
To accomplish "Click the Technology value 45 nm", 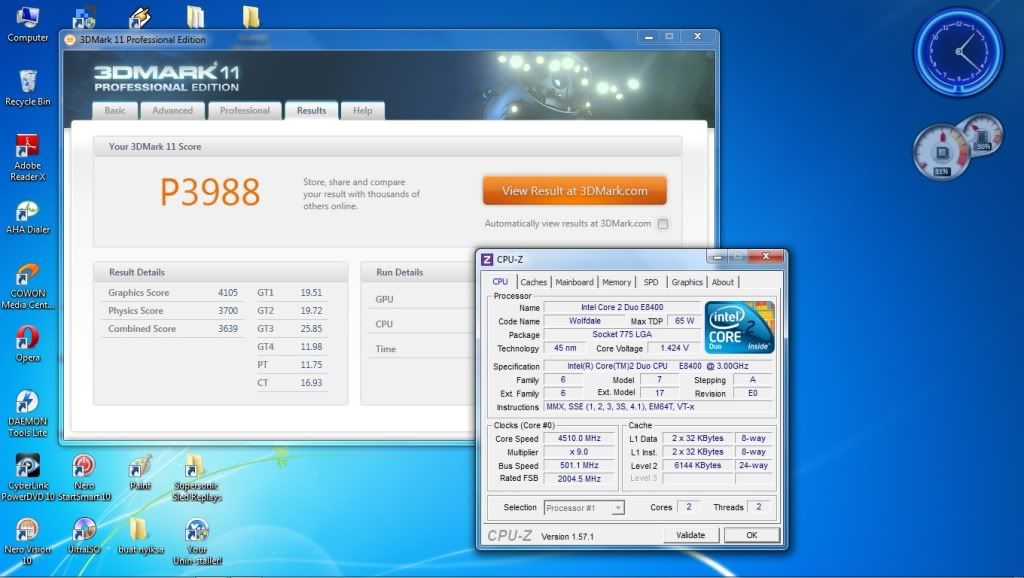I will [x=565, y=348].
